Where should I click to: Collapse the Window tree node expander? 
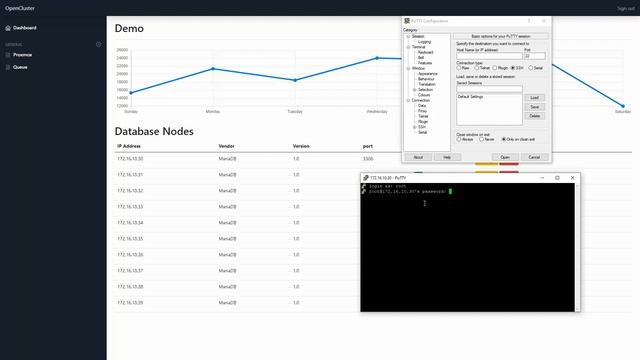pos(408,69)
